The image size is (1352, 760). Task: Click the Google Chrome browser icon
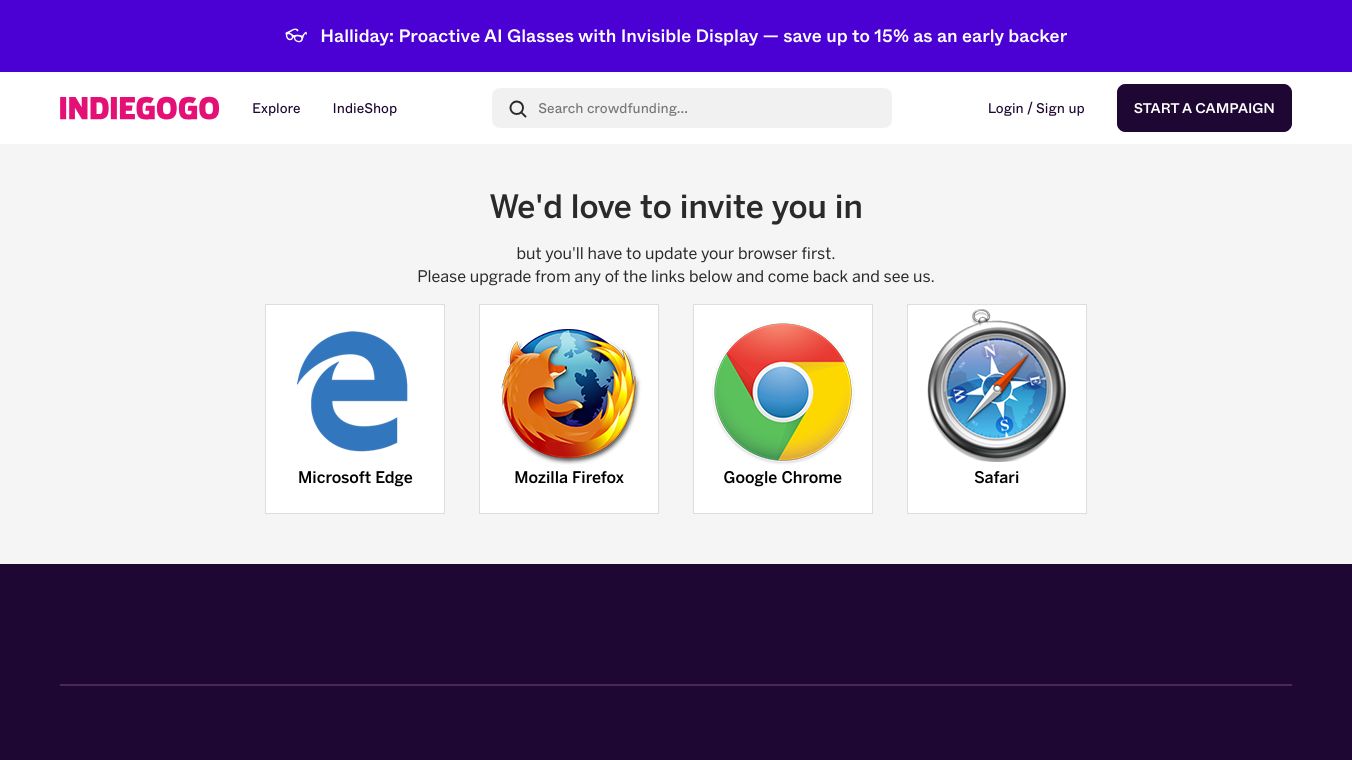click(783, 392)
